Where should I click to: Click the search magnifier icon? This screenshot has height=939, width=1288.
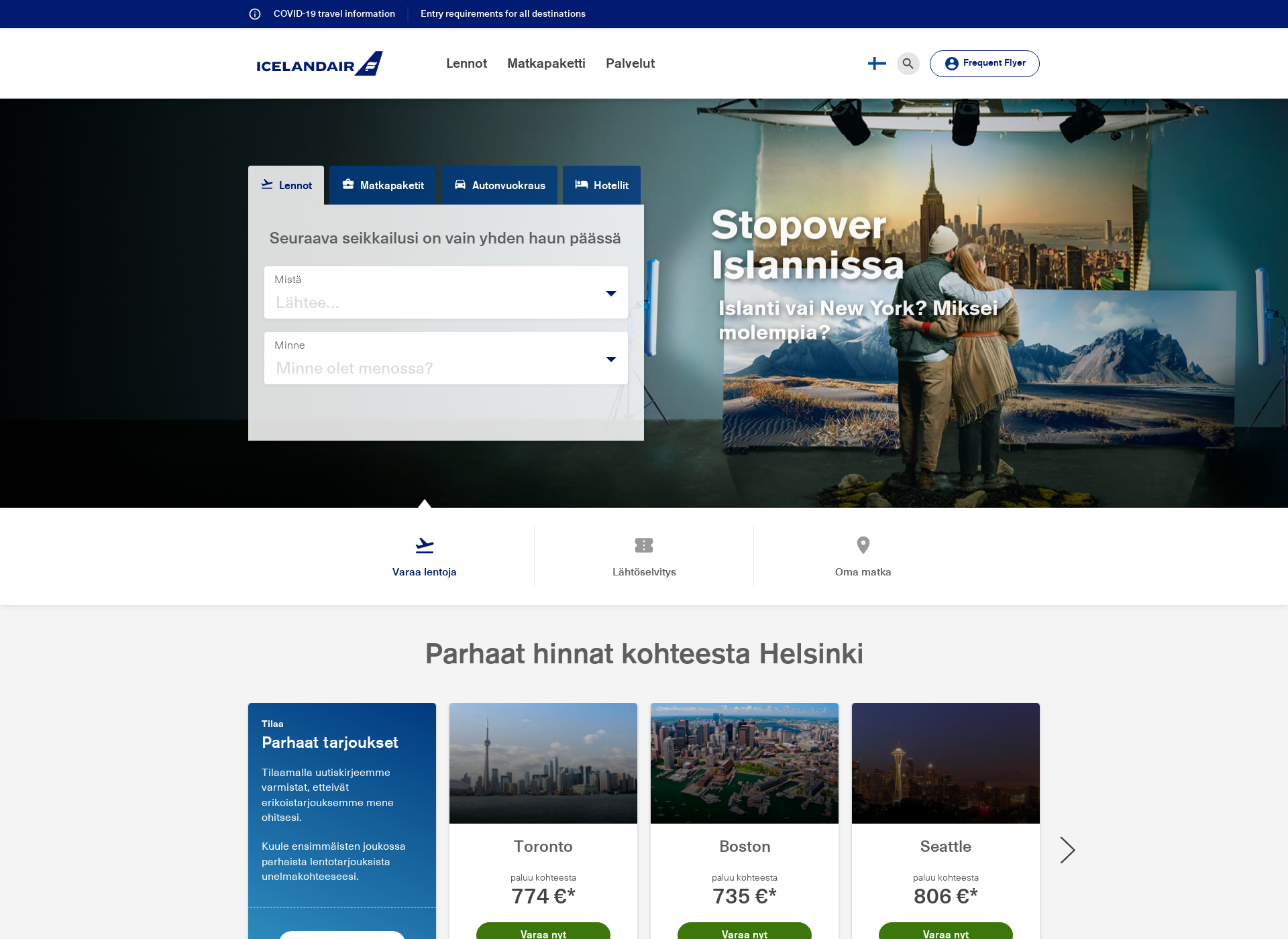[908, 64]
